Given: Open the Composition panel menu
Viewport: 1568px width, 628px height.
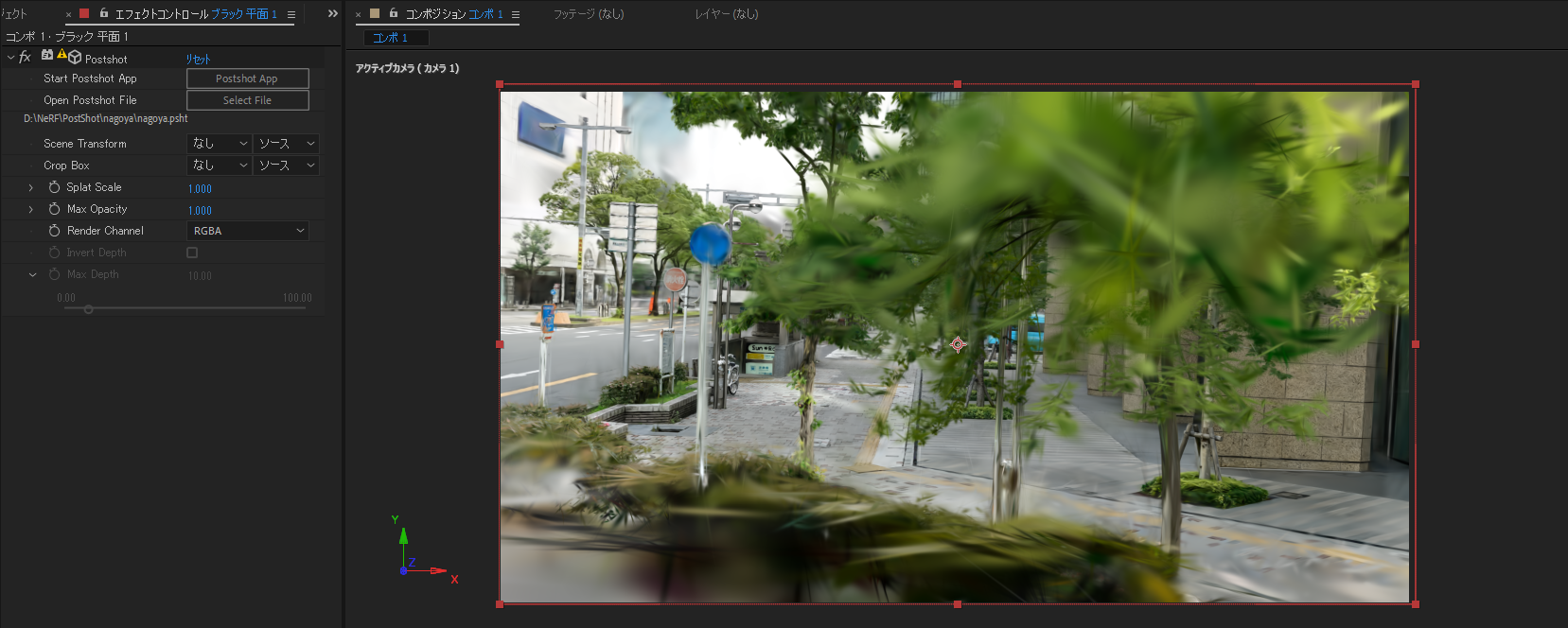Looking at the screenshot, I should coord(516,14).
